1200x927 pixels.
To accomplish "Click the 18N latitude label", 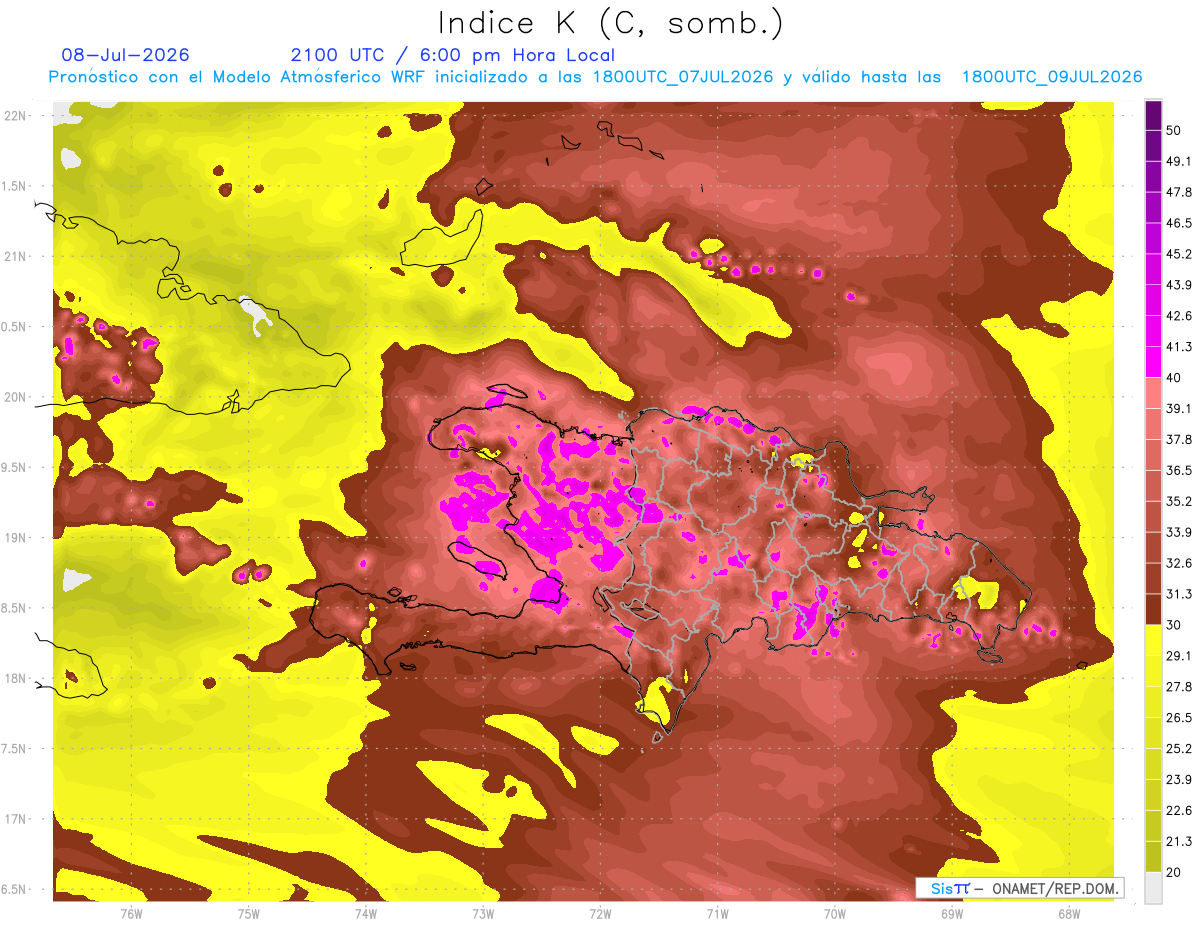I will tap(15, 679).
